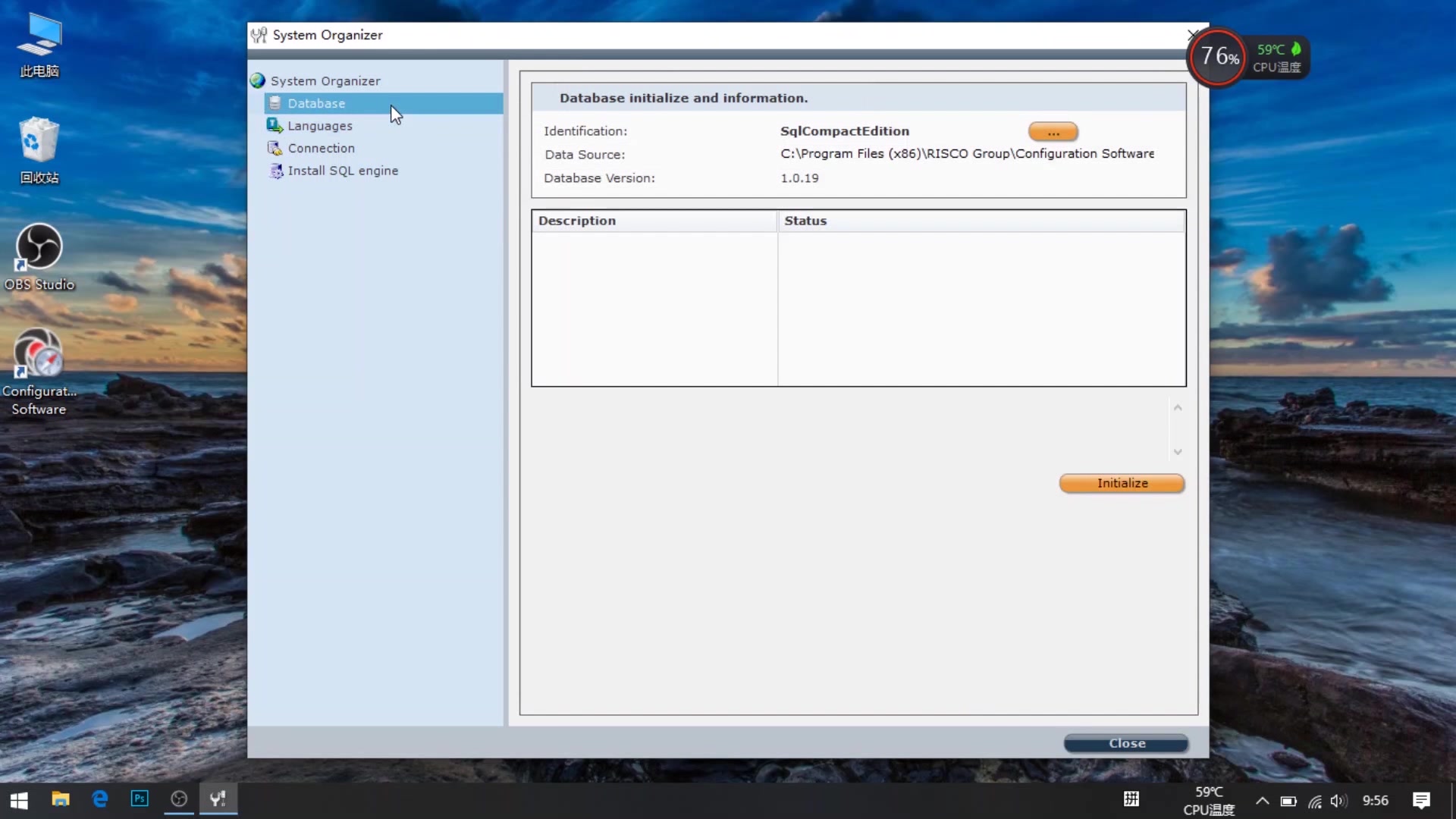Click the 59°C CPU temperature widget
This screenshot has height=819, width=1456.
tap(1279, 58)
